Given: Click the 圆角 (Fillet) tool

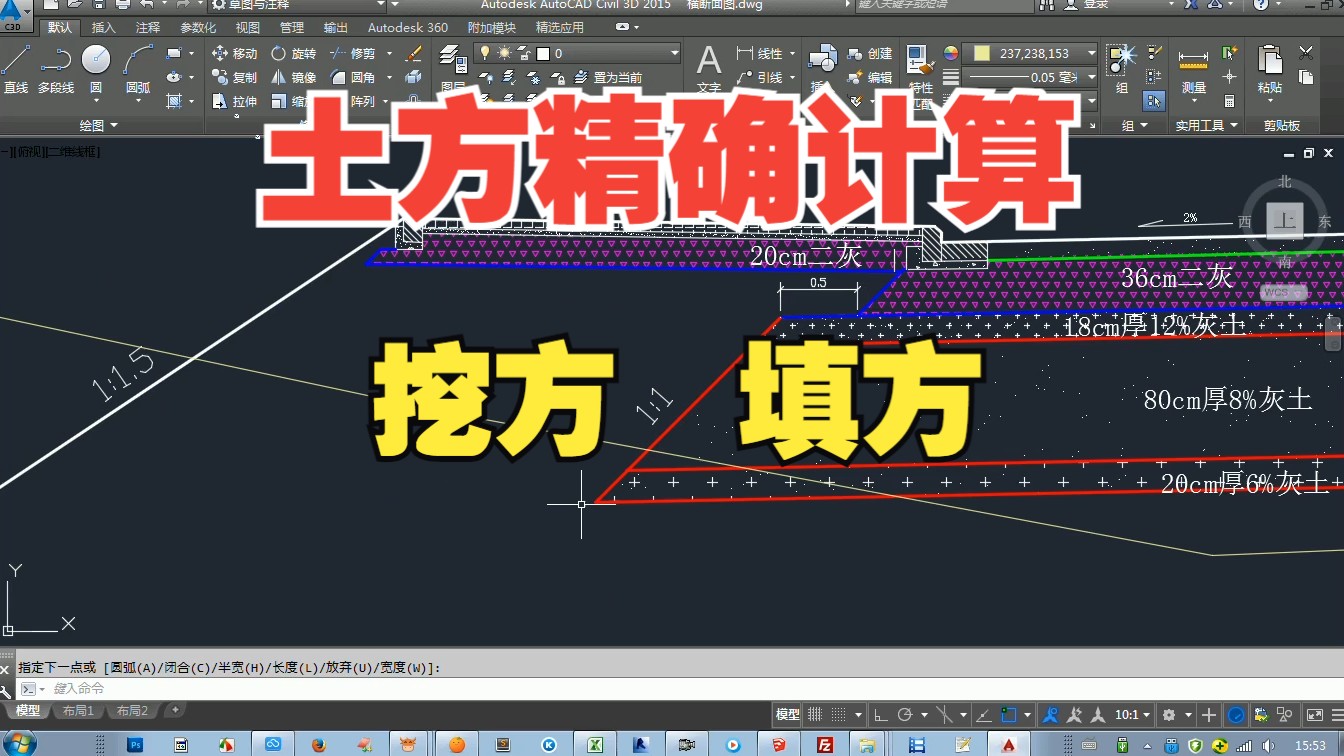Looking at the screenshot, I should point(353,77).
